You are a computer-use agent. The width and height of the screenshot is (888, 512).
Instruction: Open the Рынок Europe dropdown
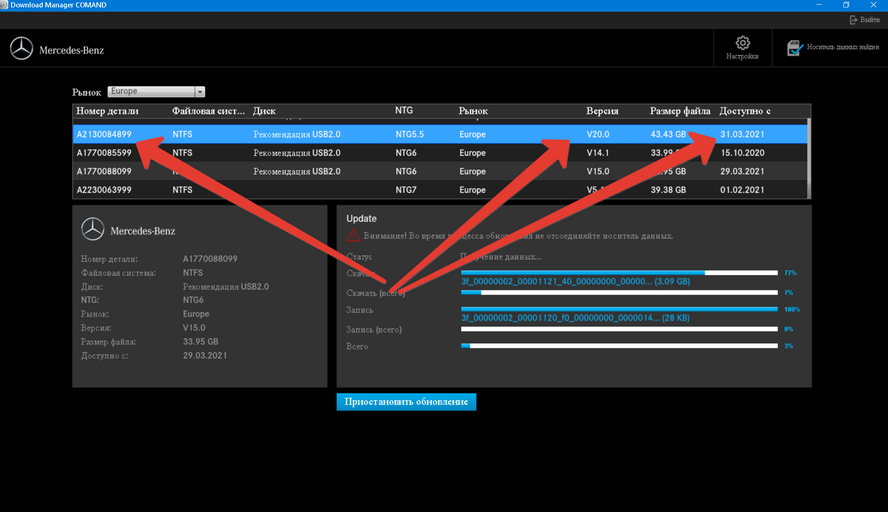point(156,91)
